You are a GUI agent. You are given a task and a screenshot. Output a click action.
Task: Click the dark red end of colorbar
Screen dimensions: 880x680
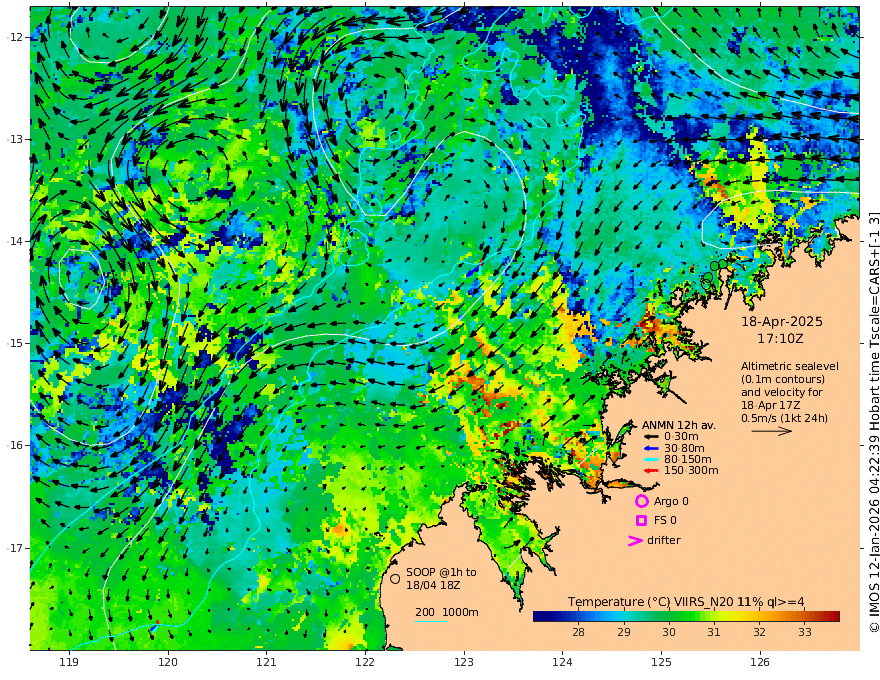pyautogui.click(x=834, y=616)
